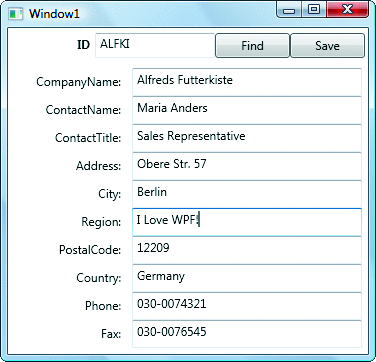The height and width of the screenshot is (362, 376).
Task: Click the Find button
Action: coord(252,46)
